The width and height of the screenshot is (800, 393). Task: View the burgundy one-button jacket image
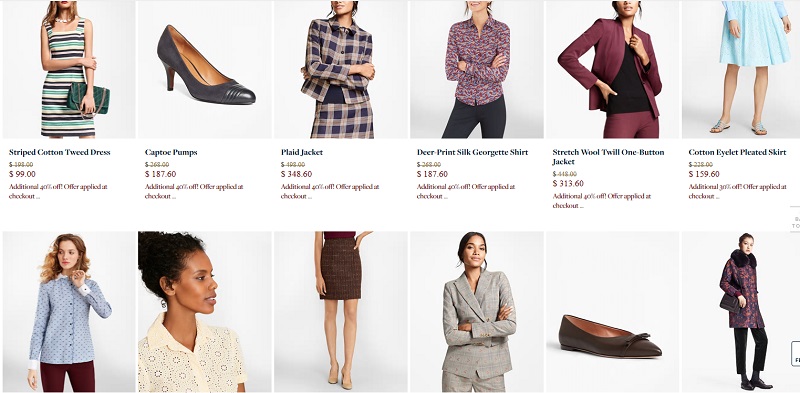point(612,69)
